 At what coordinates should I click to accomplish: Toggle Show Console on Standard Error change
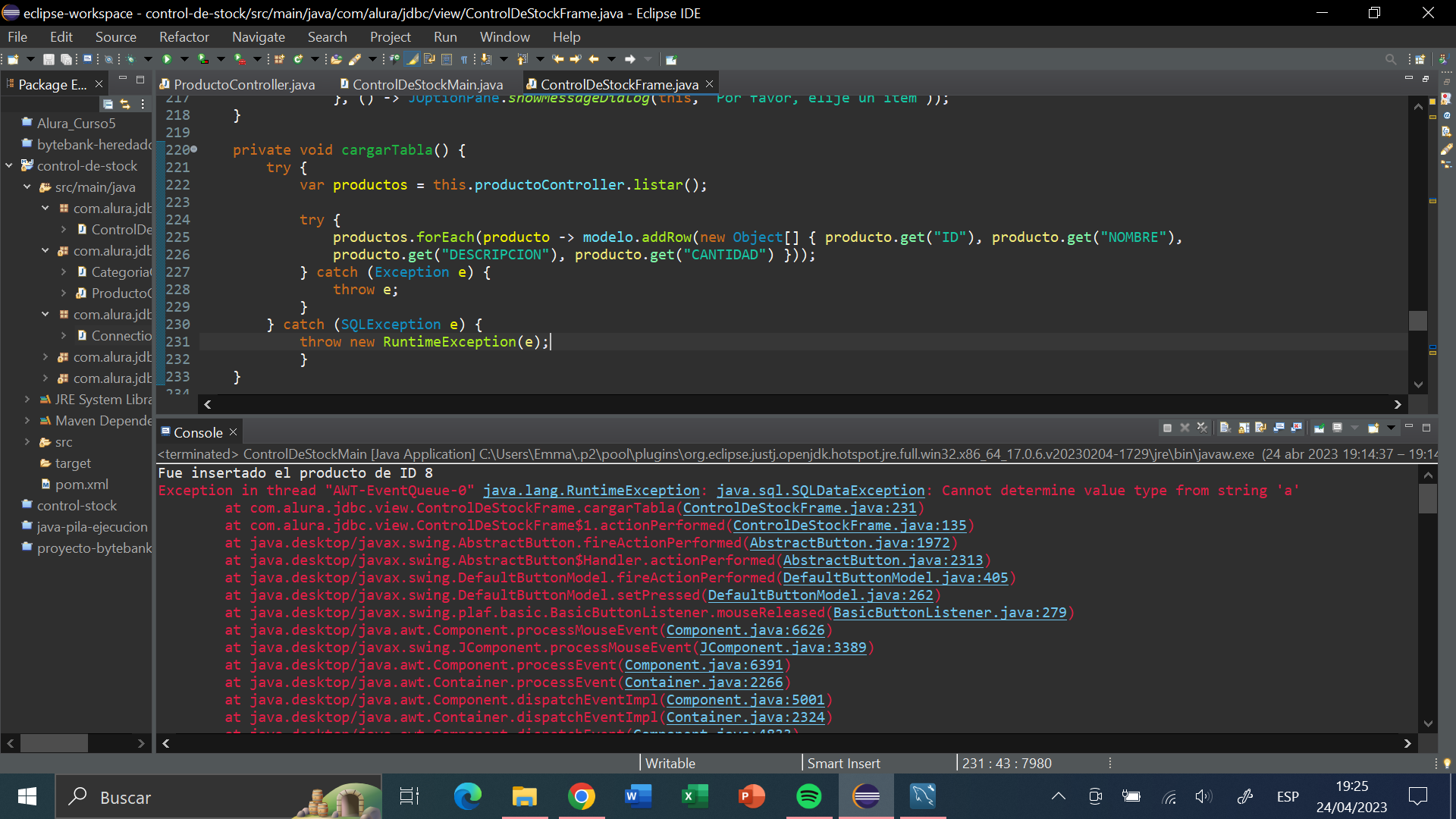pyautogui.click(x=1296, y=428)
